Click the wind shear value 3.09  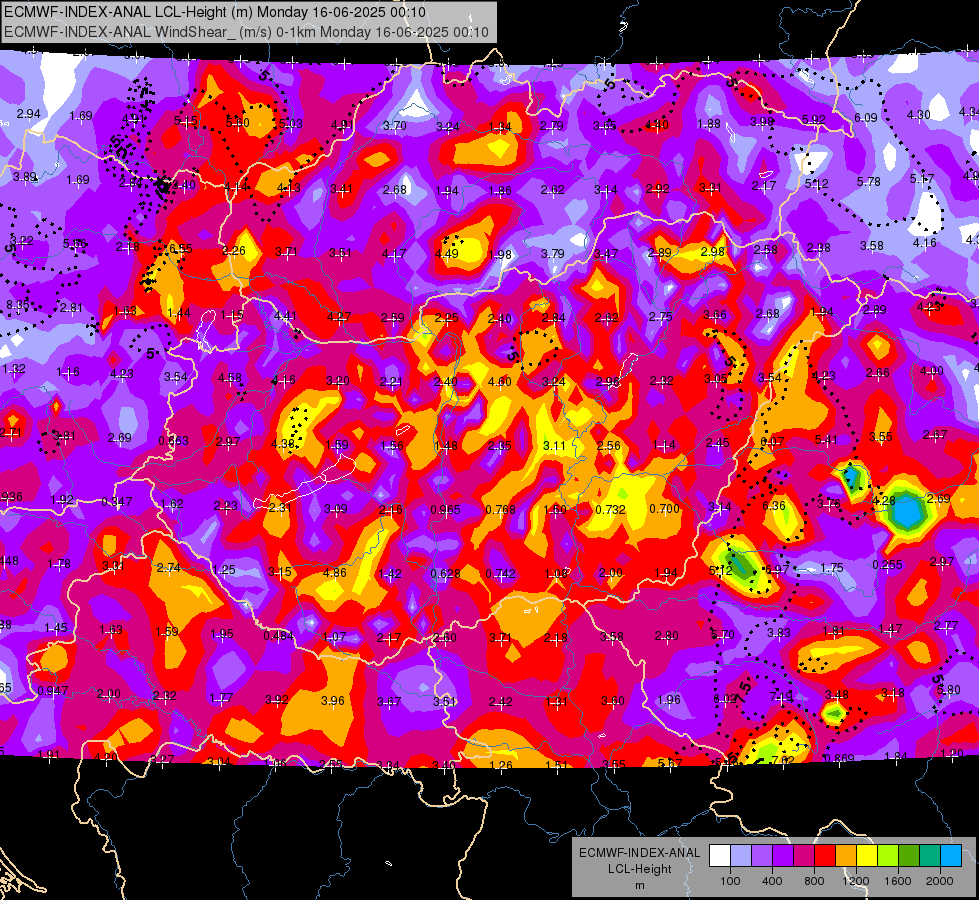pyautogui.click(x=335, y=509)
